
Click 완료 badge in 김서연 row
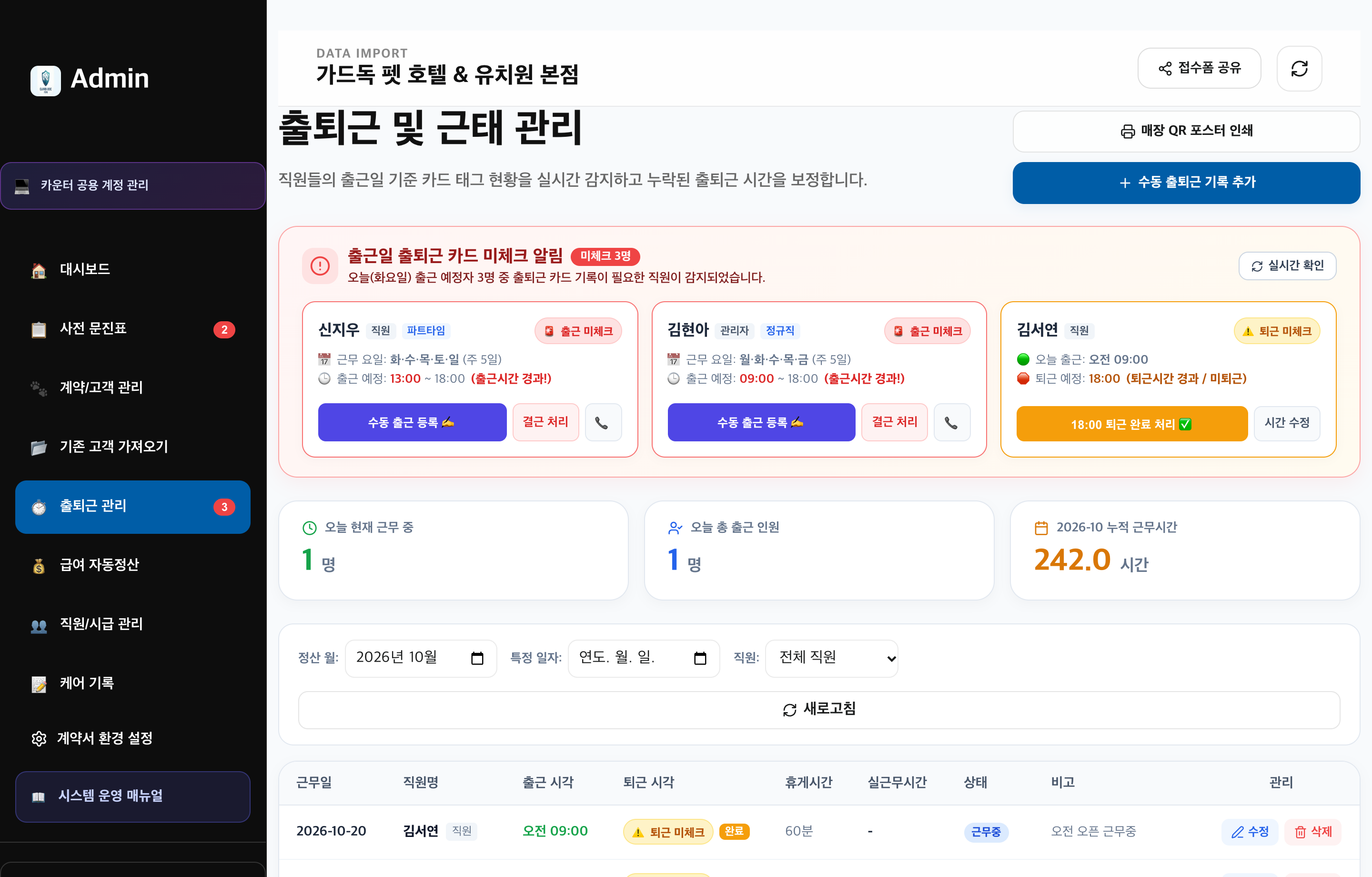pos(734,831)
